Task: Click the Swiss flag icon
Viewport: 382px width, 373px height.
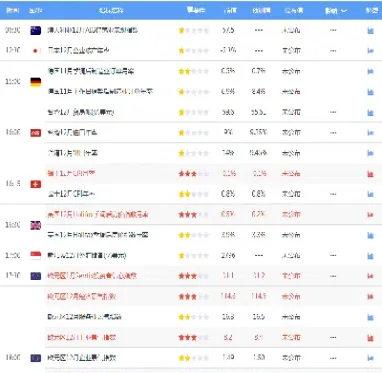Action: pos(36,184)
